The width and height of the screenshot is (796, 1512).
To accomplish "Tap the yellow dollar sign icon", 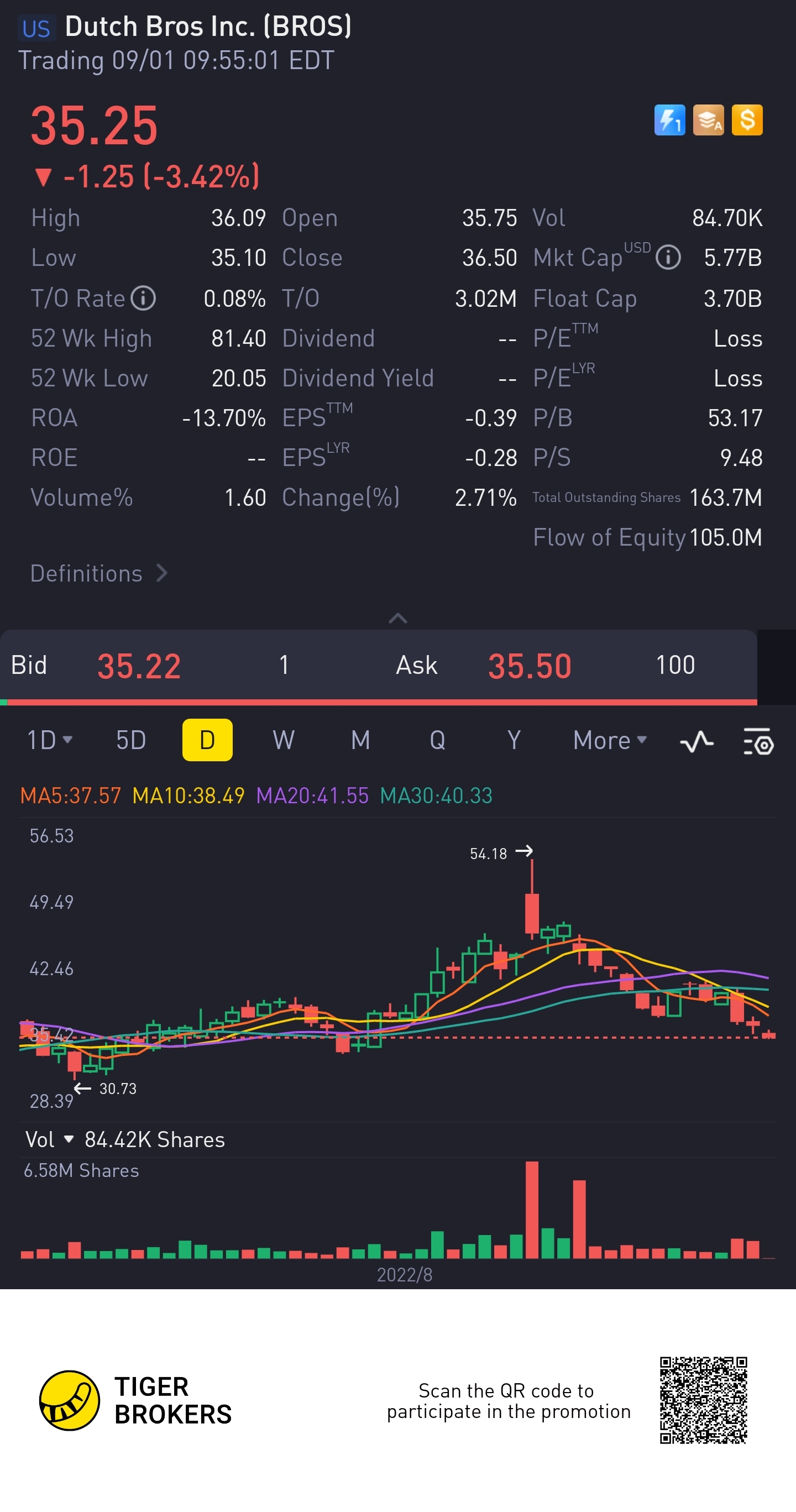I will pos(747,121).
